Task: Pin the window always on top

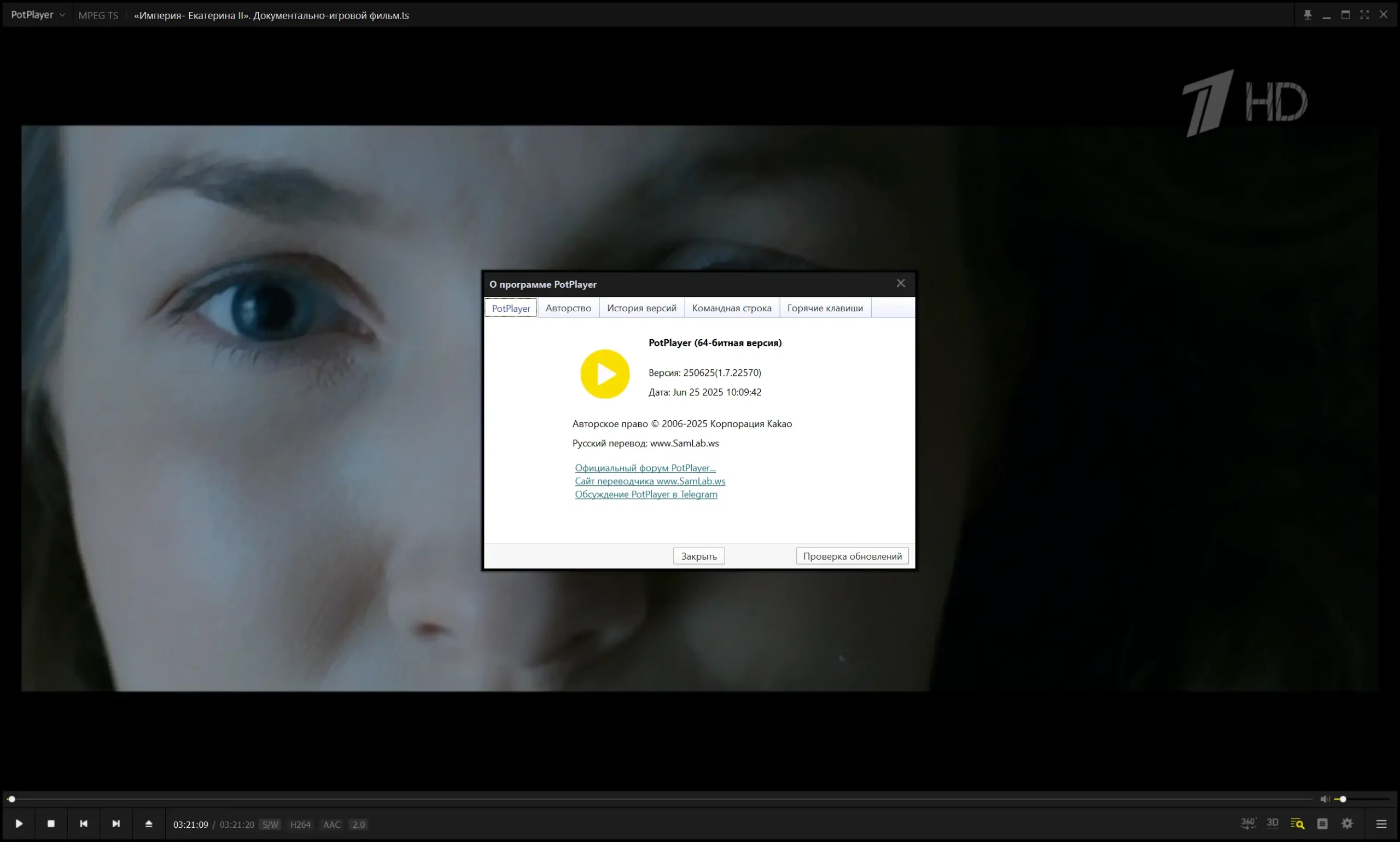Action: 1308,15
